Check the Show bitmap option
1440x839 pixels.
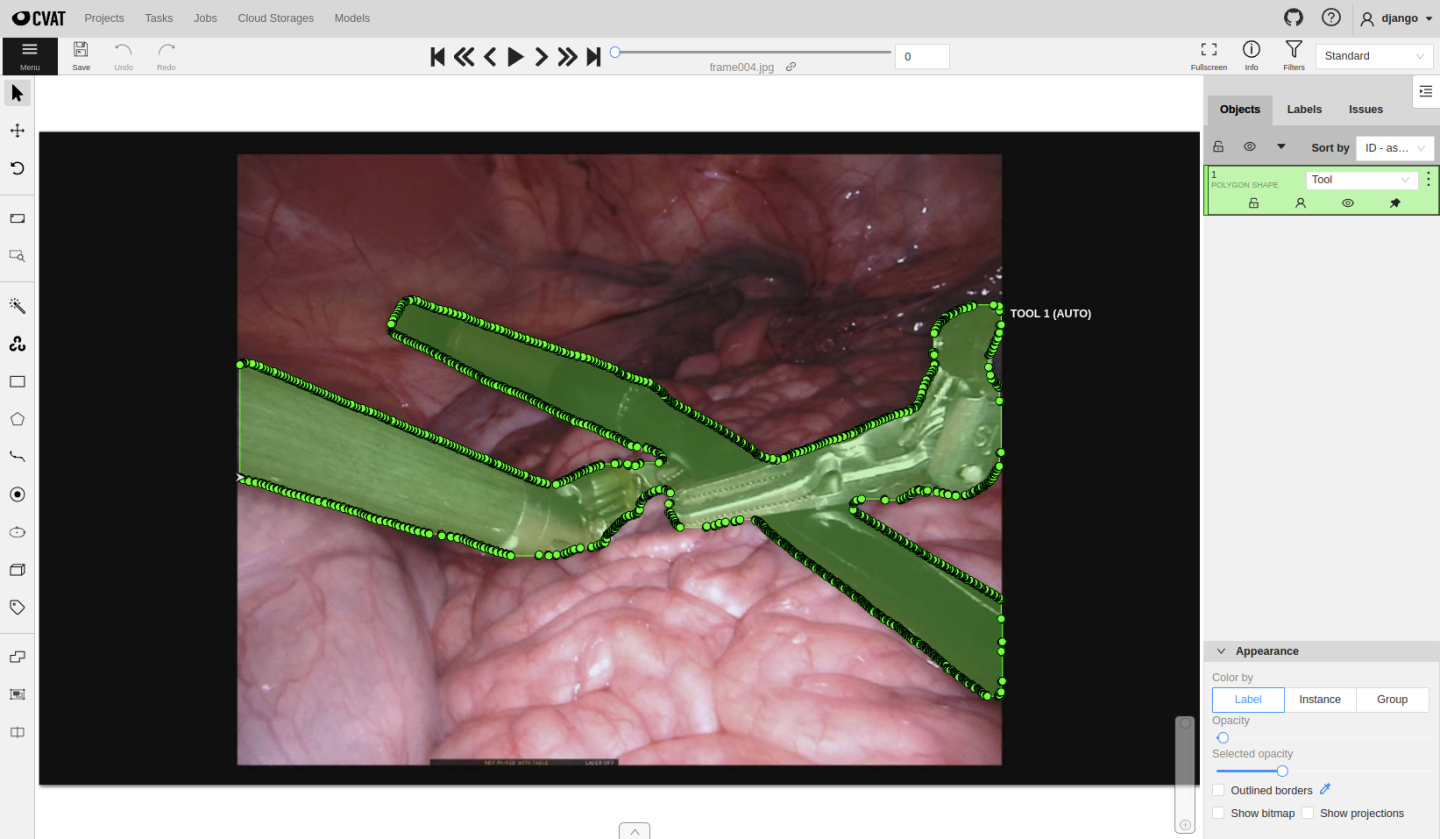pyautogui.click(x=1218, y=813)
